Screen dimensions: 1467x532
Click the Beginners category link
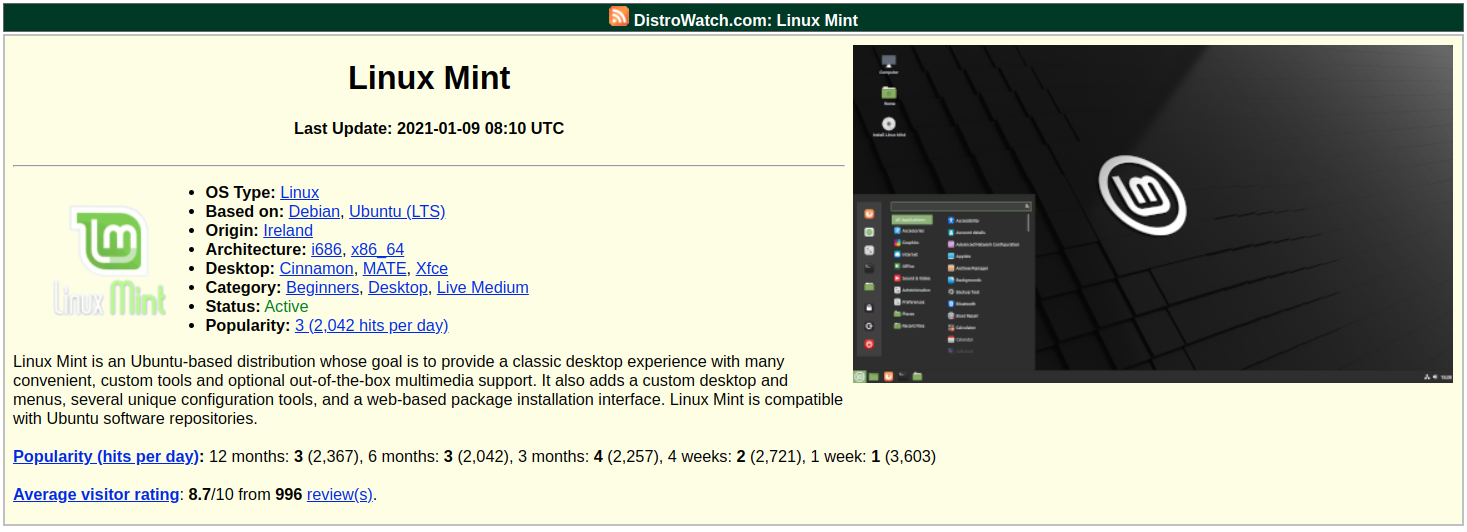click(322, 288)
